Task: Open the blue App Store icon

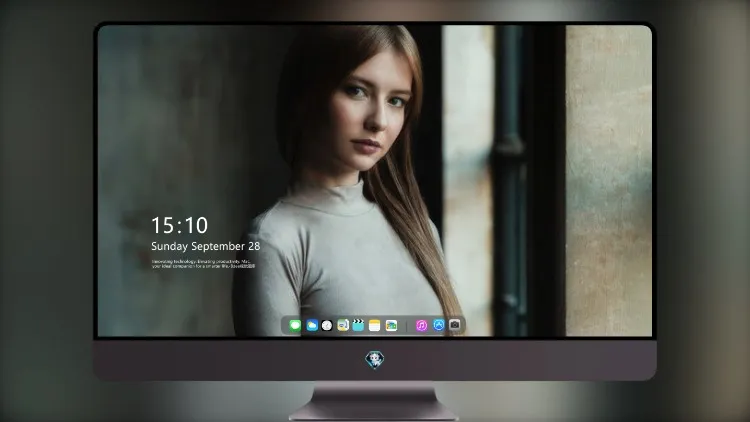Action: coord(439,325)
